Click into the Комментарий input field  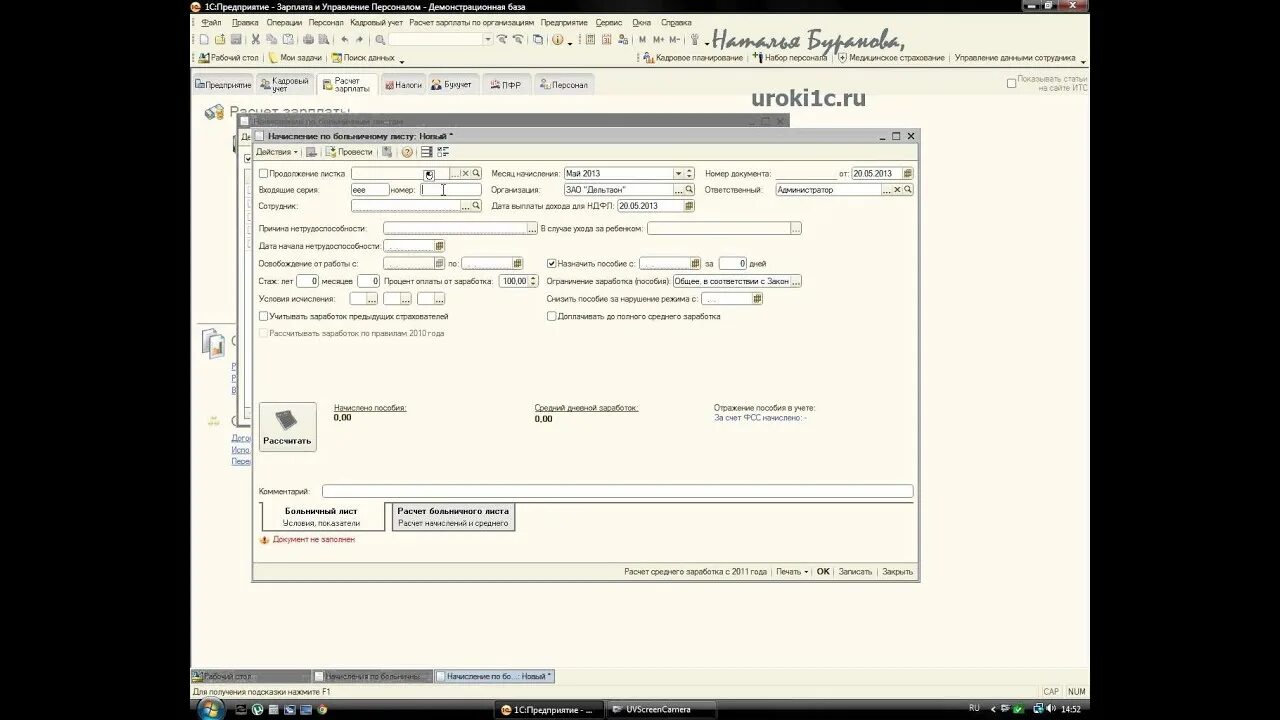617,491
